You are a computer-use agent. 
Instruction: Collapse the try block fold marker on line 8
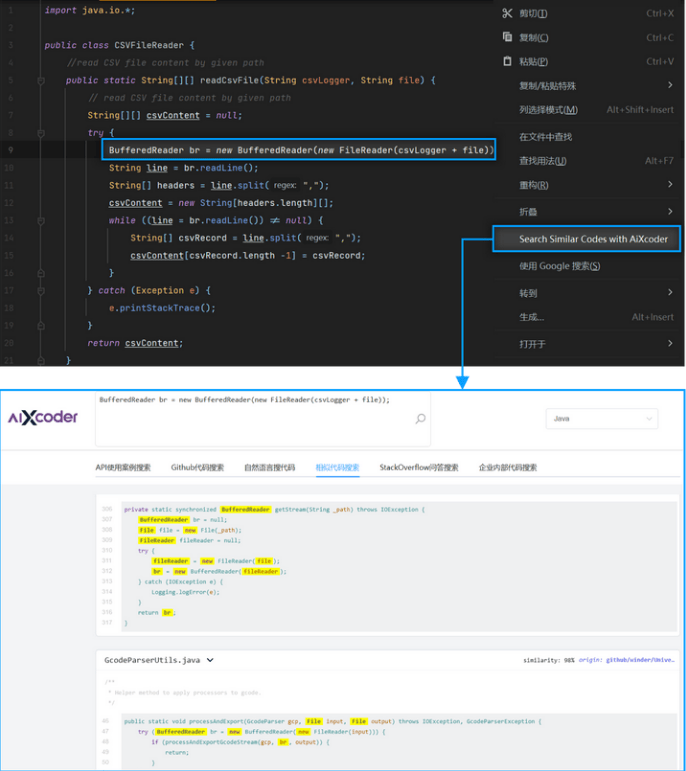pos(41,133)
